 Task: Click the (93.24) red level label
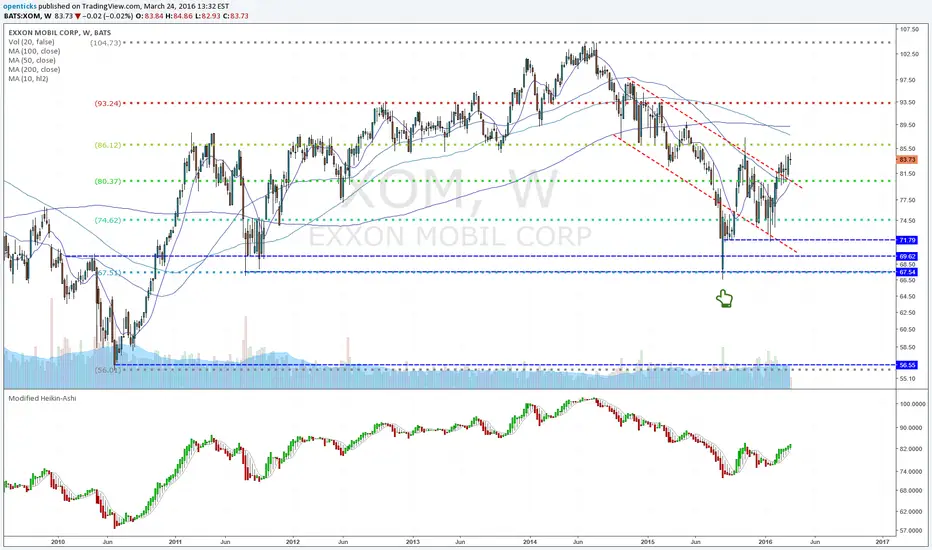click(108, 103)
